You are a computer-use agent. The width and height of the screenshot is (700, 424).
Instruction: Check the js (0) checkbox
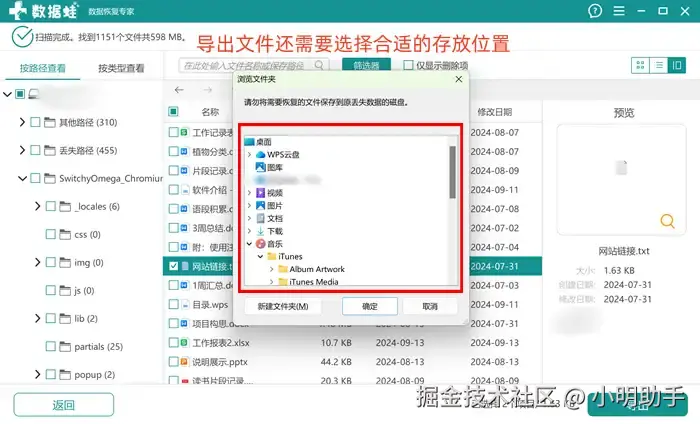51,291
